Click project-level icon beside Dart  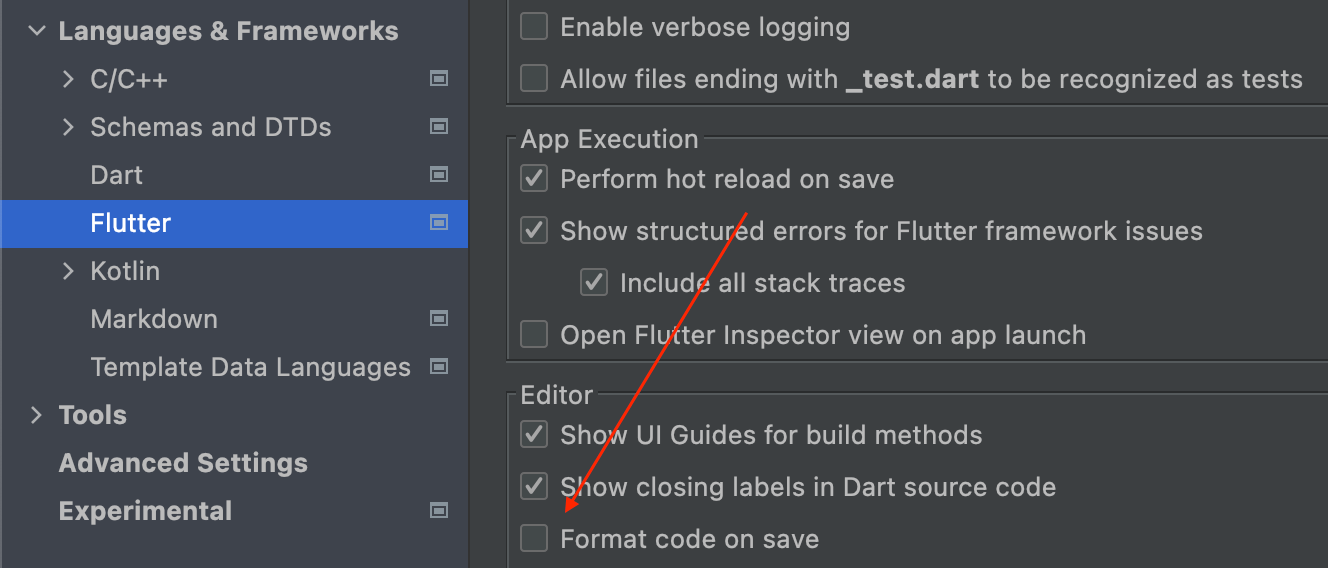point(438,175)
